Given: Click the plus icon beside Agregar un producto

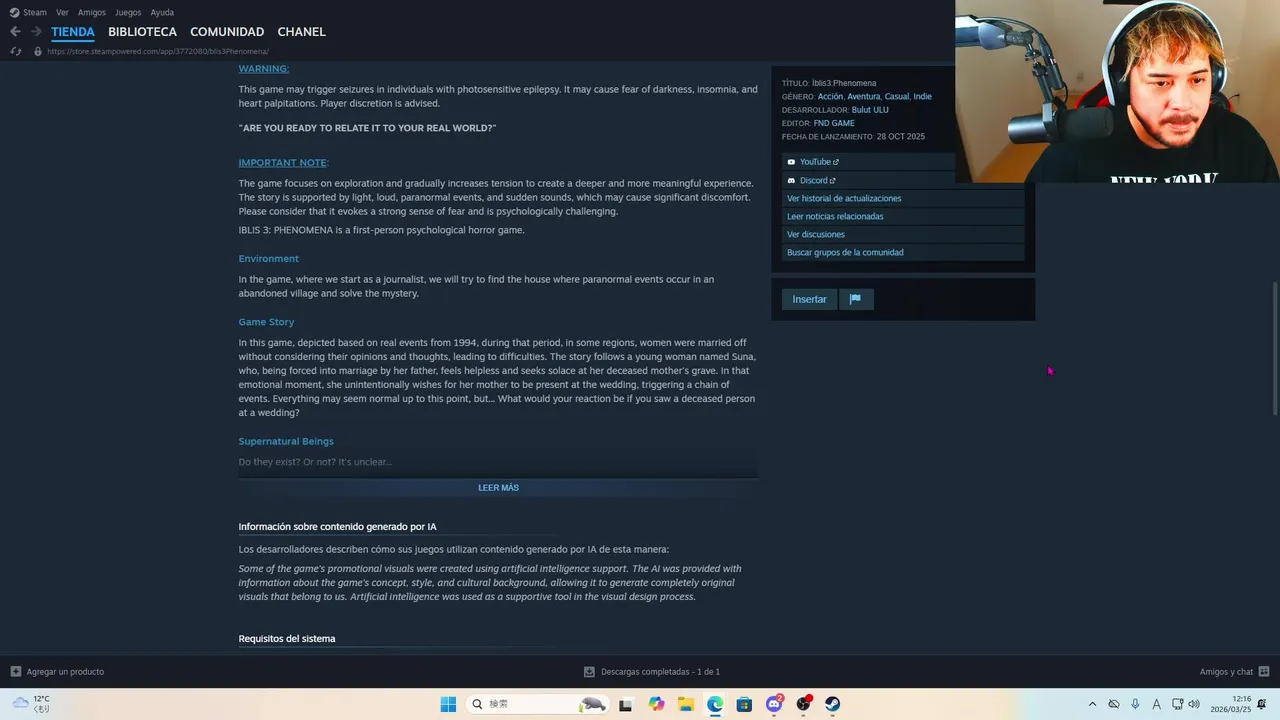Looking at the screenshot, I should (x=15, y=672).
